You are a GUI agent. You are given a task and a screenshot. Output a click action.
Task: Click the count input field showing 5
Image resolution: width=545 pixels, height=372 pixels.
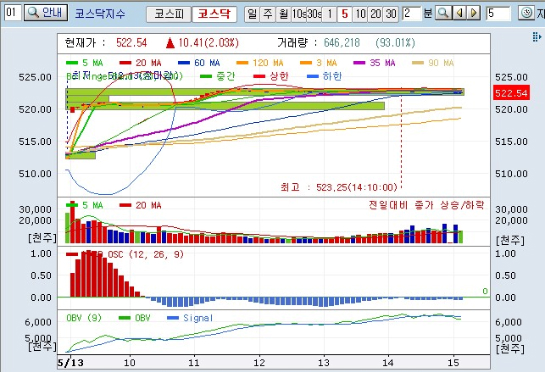coord(498,14)
